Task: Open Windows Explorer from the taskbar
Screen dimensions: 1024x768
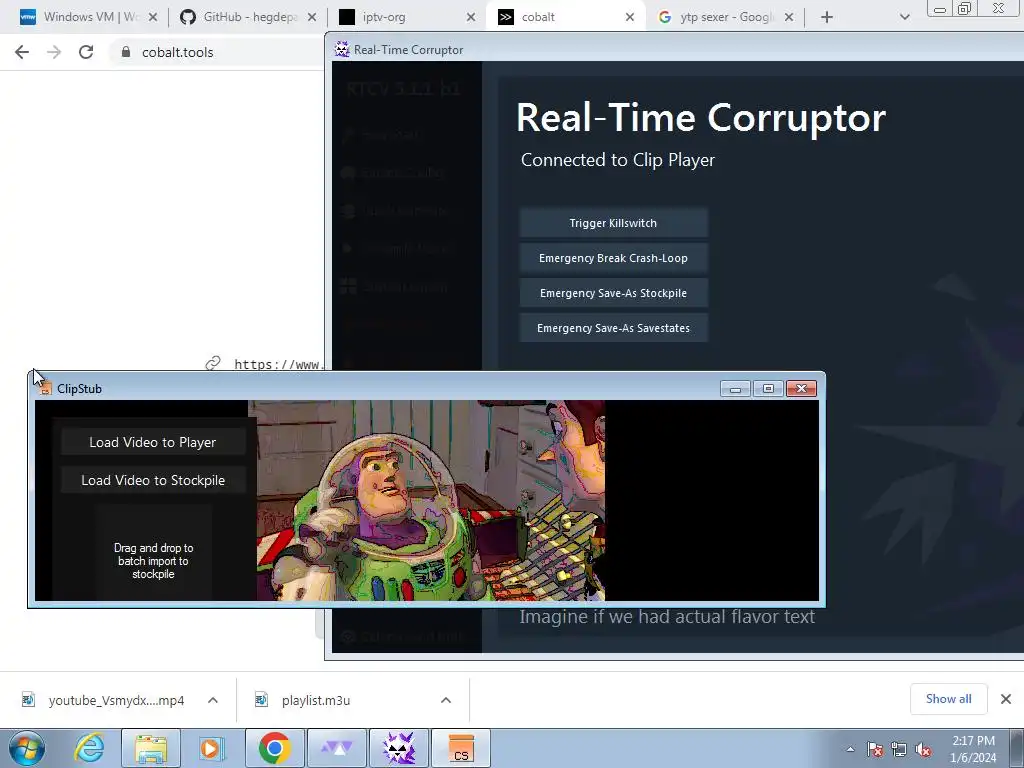Action: (151, 748)
